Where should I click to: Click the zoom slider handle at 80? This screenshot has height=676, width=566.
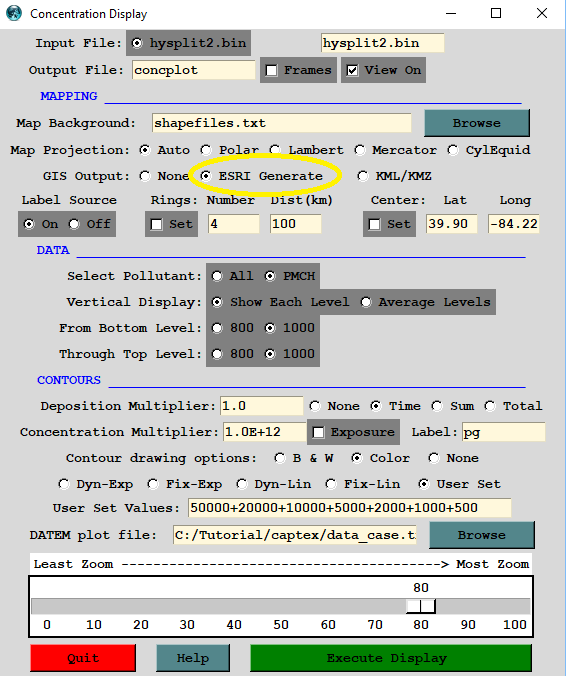point(421,606)
